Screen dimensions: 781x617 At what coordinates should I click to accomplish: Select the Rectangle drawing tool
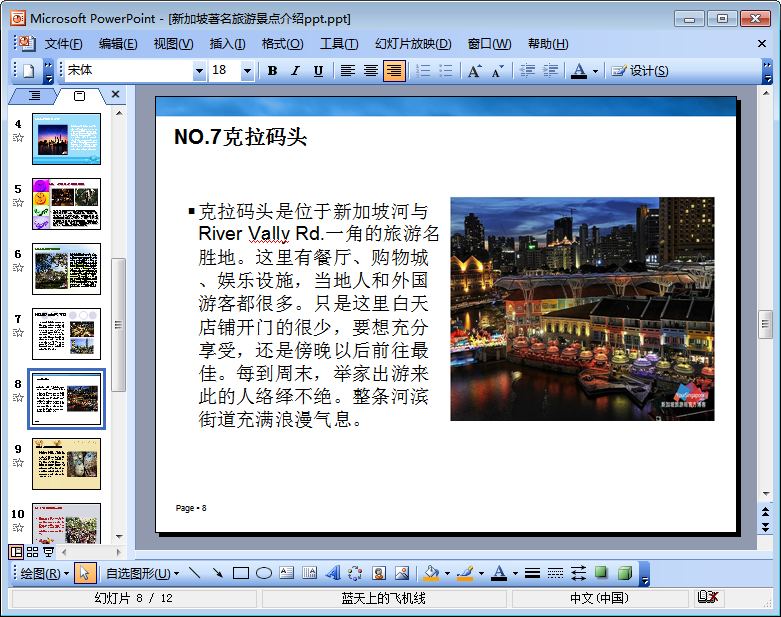click(241, 574)
